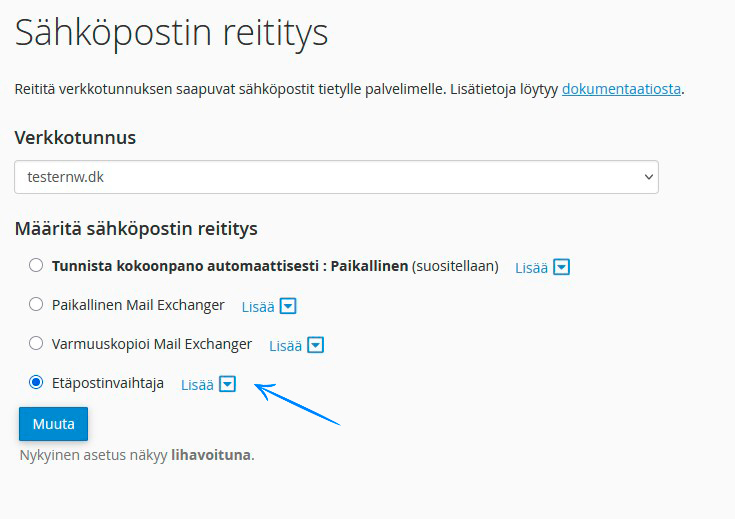Open the caret icon beside Varmuuskopioi Mail Exchanger
This screenshot has height=519, width=735.
315,345
